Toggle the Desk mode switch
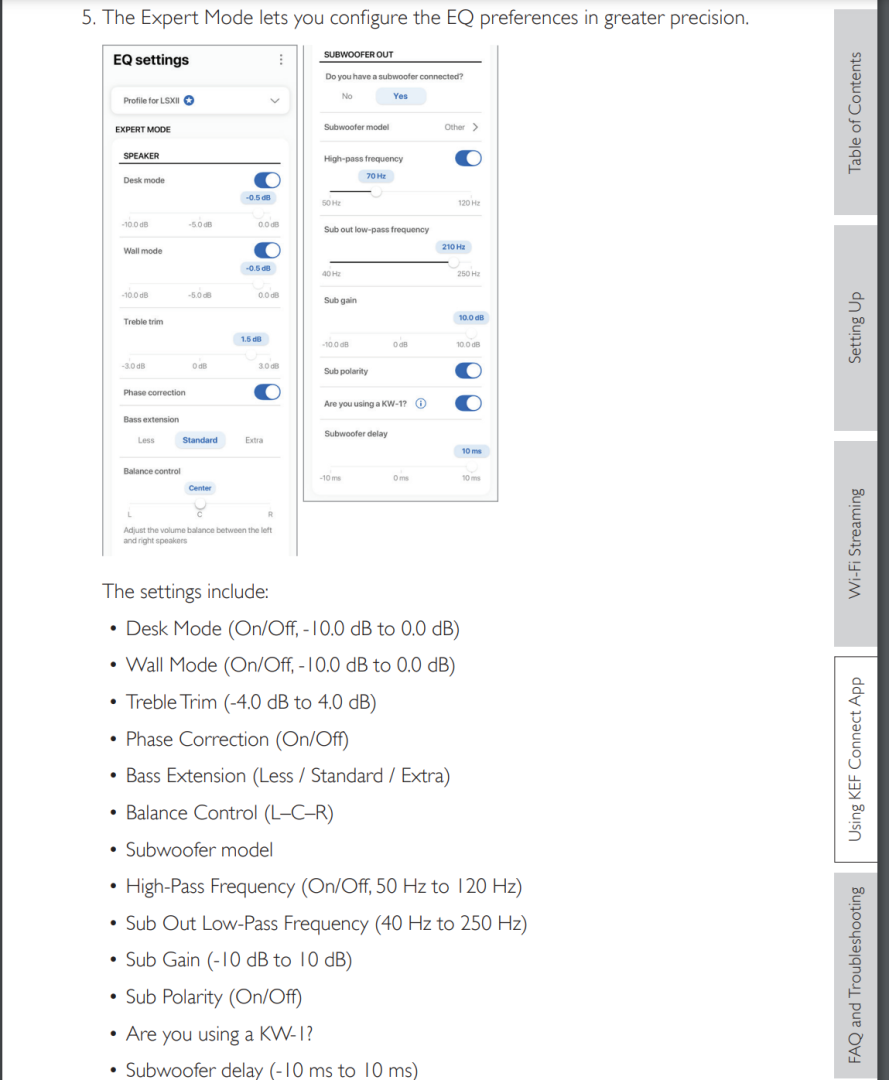Viewport: 889px width, 1080px height. (267, 180)
